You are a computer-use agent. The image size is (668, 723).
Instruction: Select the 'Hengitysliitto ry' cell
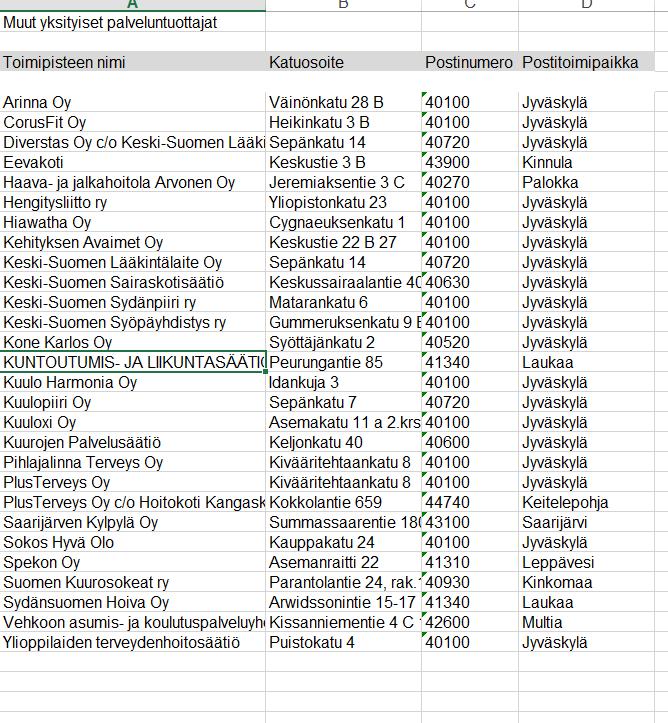click(x=133, y=202)
